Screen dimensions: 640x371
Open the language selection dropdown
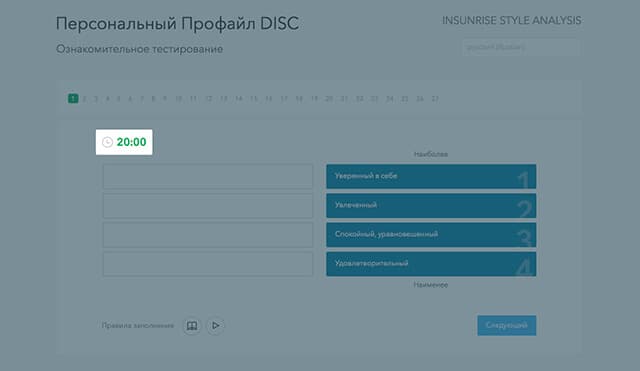[521, 47]
